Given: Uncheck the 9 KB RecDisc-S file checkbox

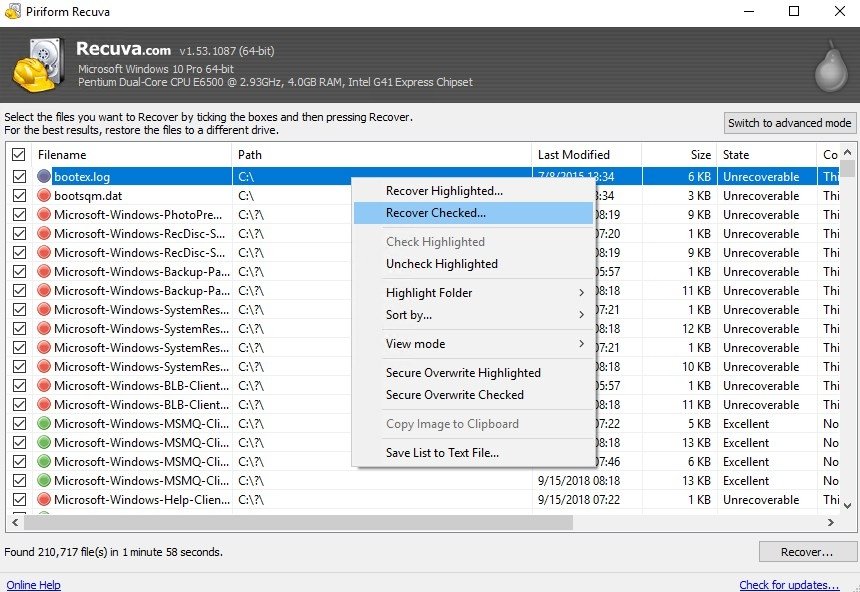Looking at the screenshot, I should pyautogui.click(x=19, y=252).
